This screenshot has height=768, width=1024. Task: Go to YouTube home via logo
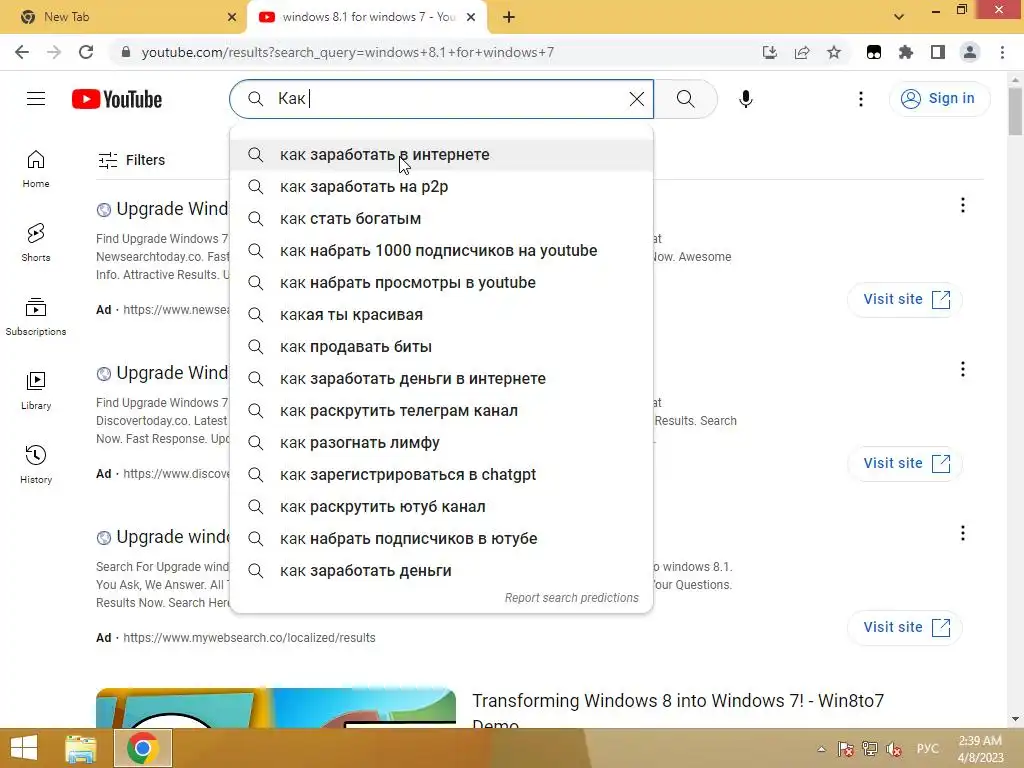[117, 99]
